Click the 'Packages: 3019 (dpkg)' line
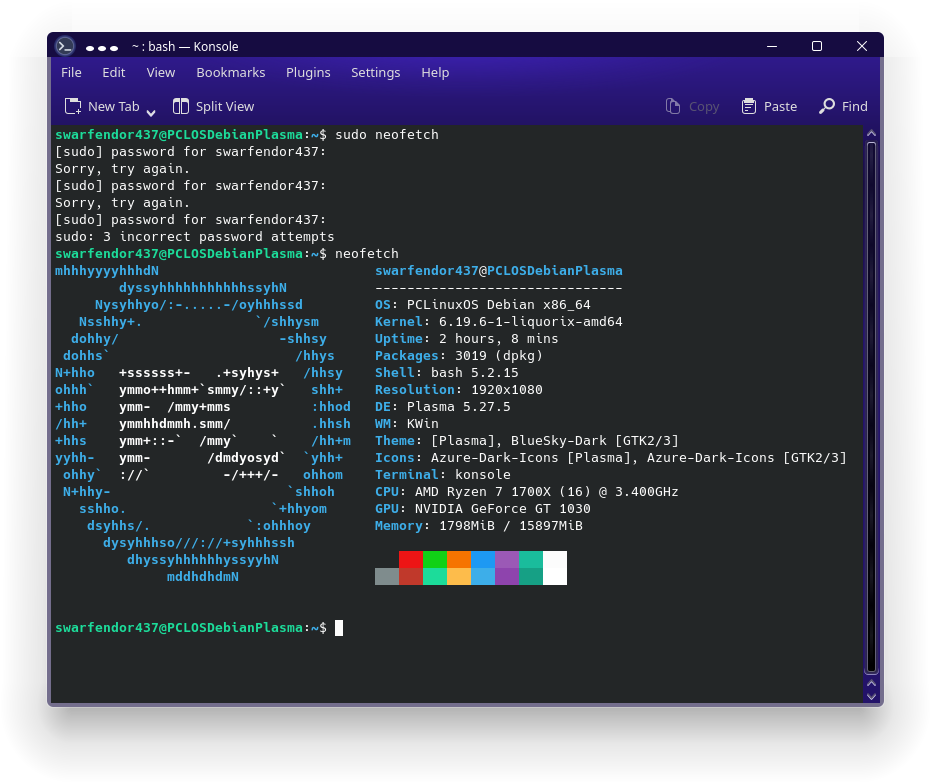This screenshot has width=931, height=783. (458, 356)
